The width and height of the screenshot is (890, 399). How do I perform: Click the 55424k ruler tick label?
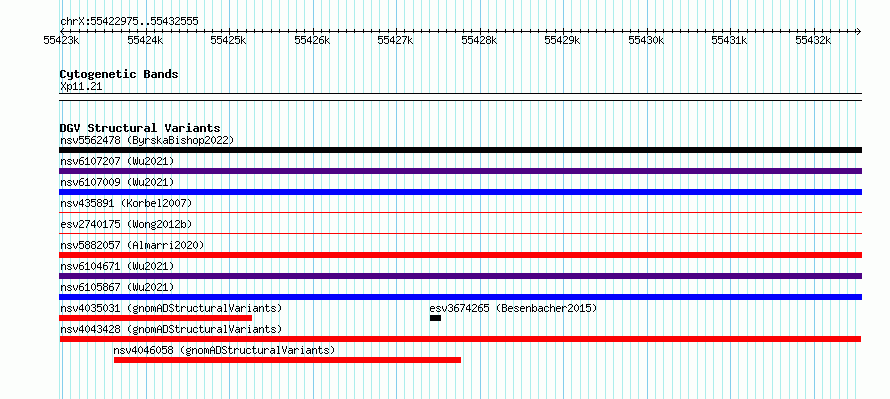[x=145, y=40]
